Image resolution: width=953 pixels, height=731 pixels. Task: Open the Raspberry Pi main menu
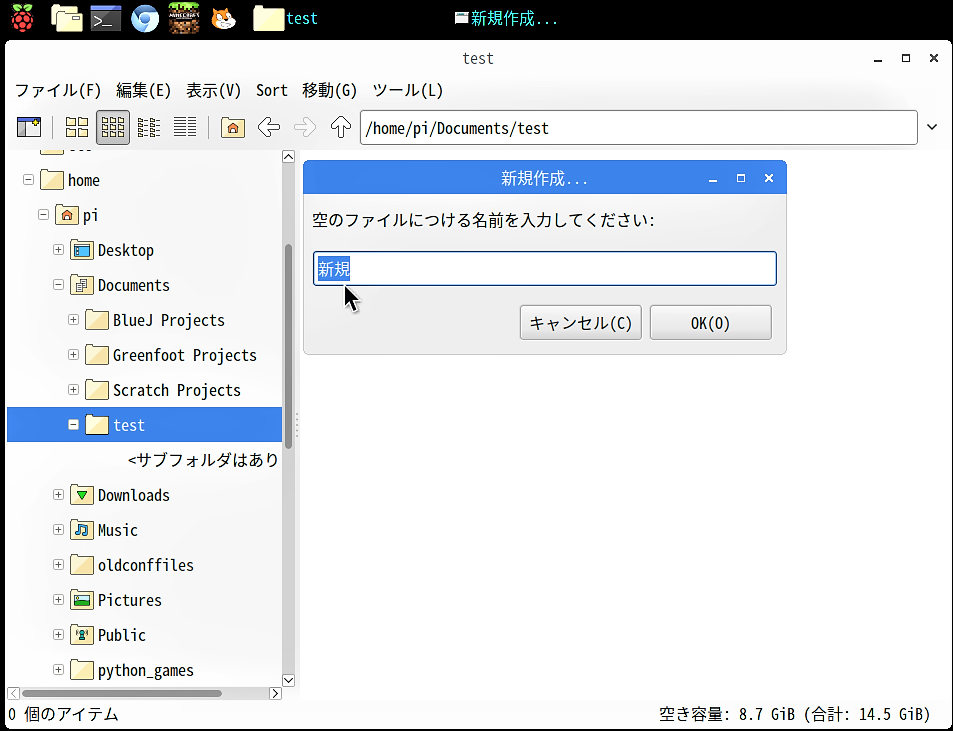tap(22, 18)
